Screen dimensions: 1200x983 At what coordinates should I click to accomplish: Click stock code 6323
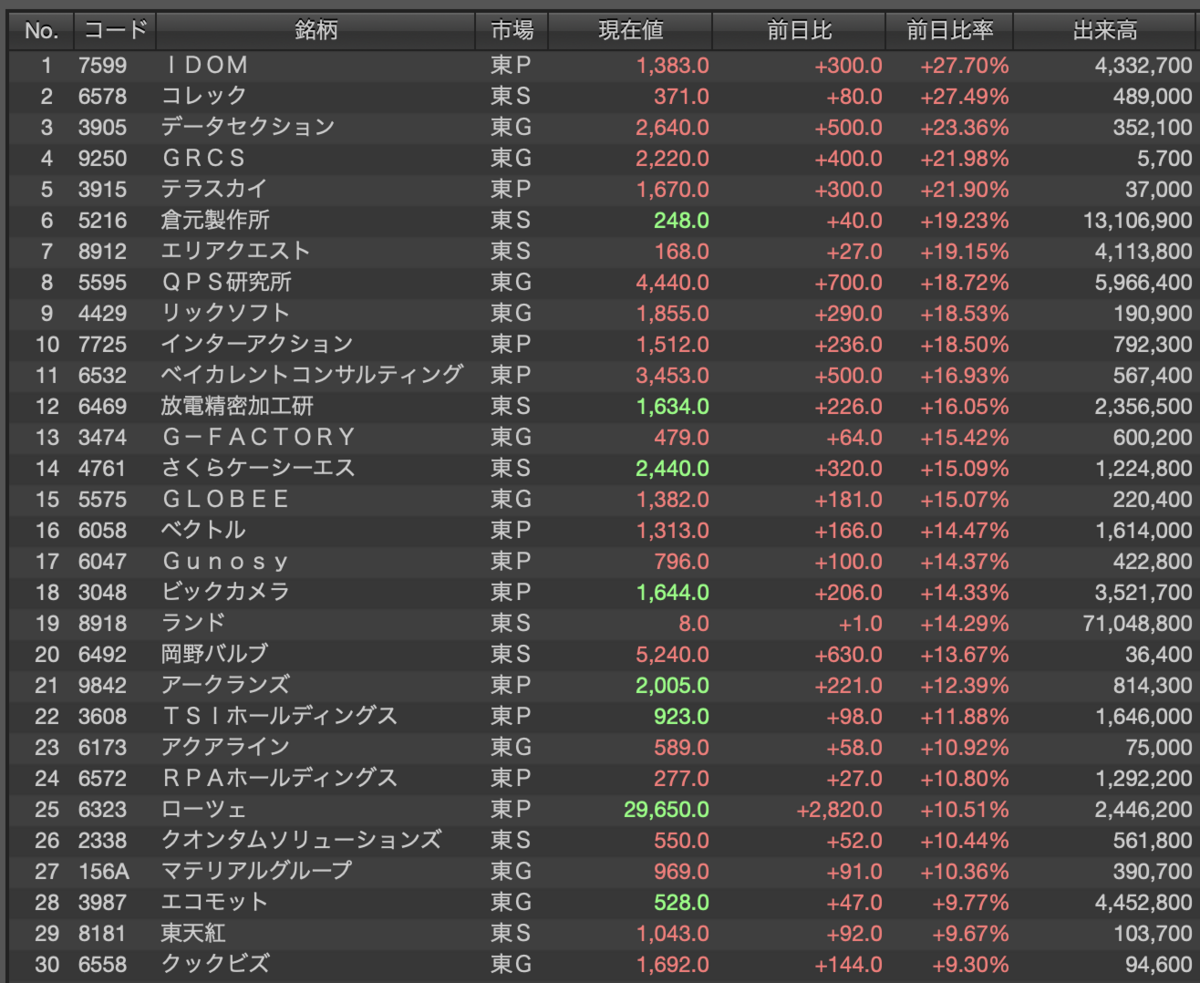click(x=102, y=809)
